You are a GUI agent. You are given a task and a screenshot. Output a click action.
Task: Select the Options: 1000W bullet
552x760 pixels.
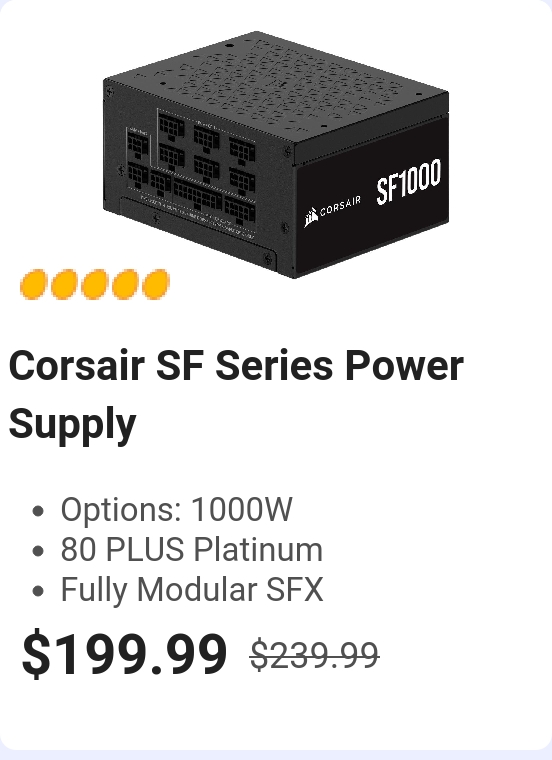176,509
